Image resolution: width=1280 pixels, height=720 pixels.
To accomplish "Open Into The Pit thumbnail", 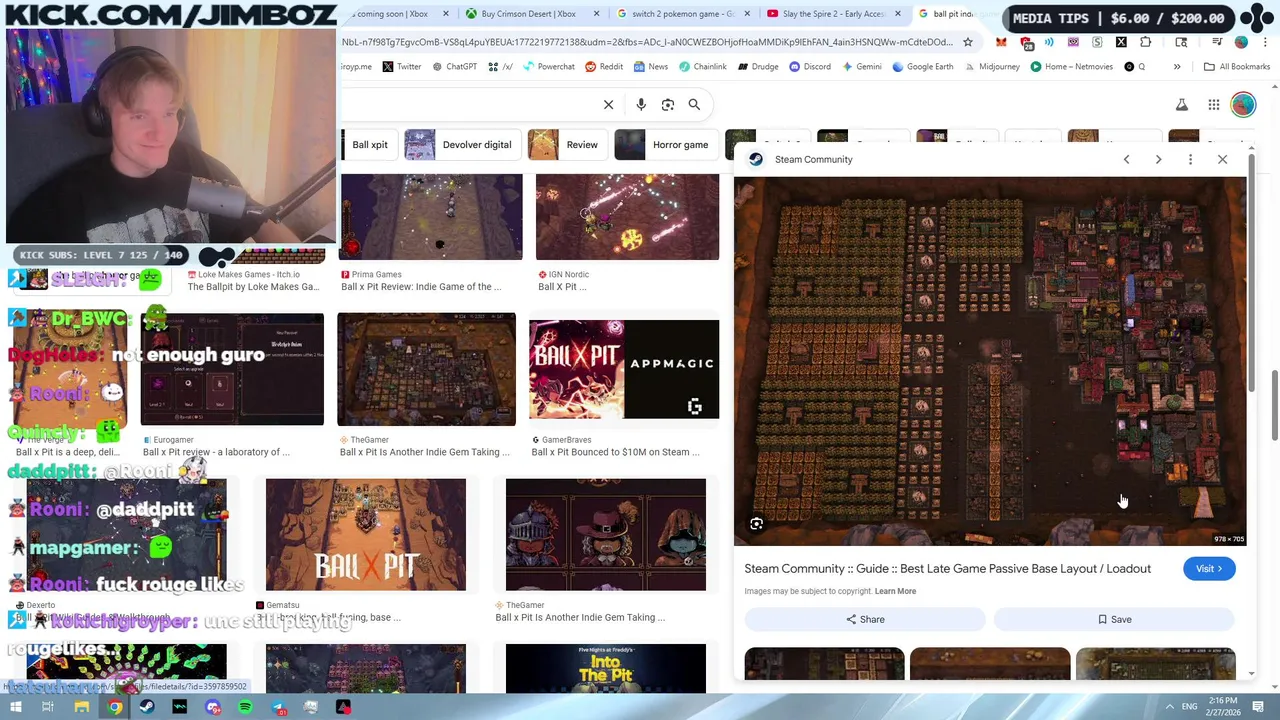I will click(606, 668).
